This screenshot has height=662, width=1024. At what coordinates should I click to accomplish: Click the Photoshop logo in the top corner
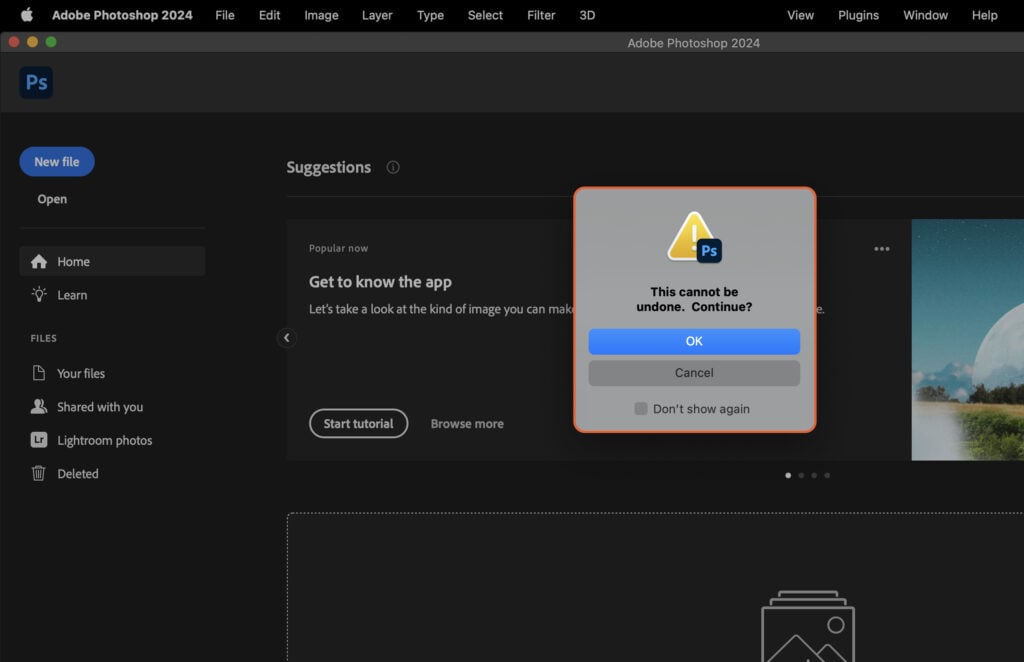pos(36,83)
